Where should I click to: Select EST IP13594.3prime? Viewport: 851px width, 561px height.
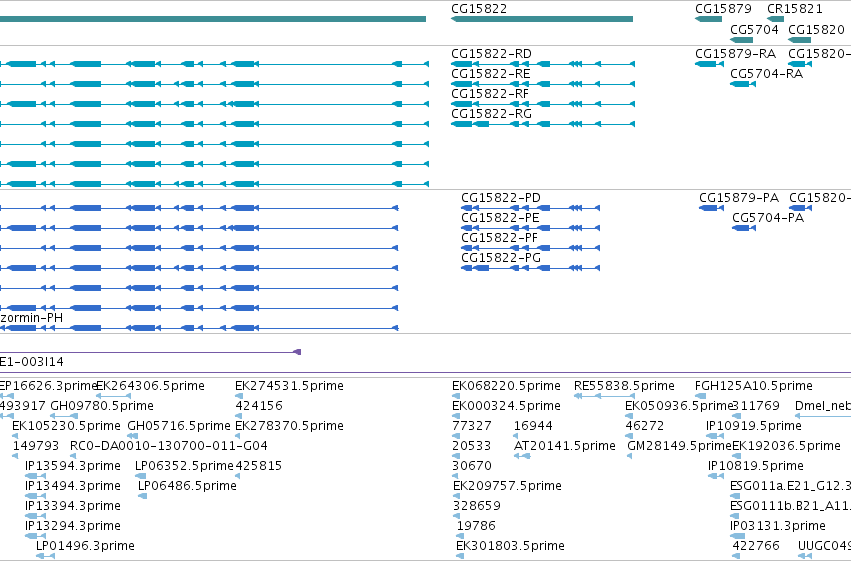pos(73,466)
